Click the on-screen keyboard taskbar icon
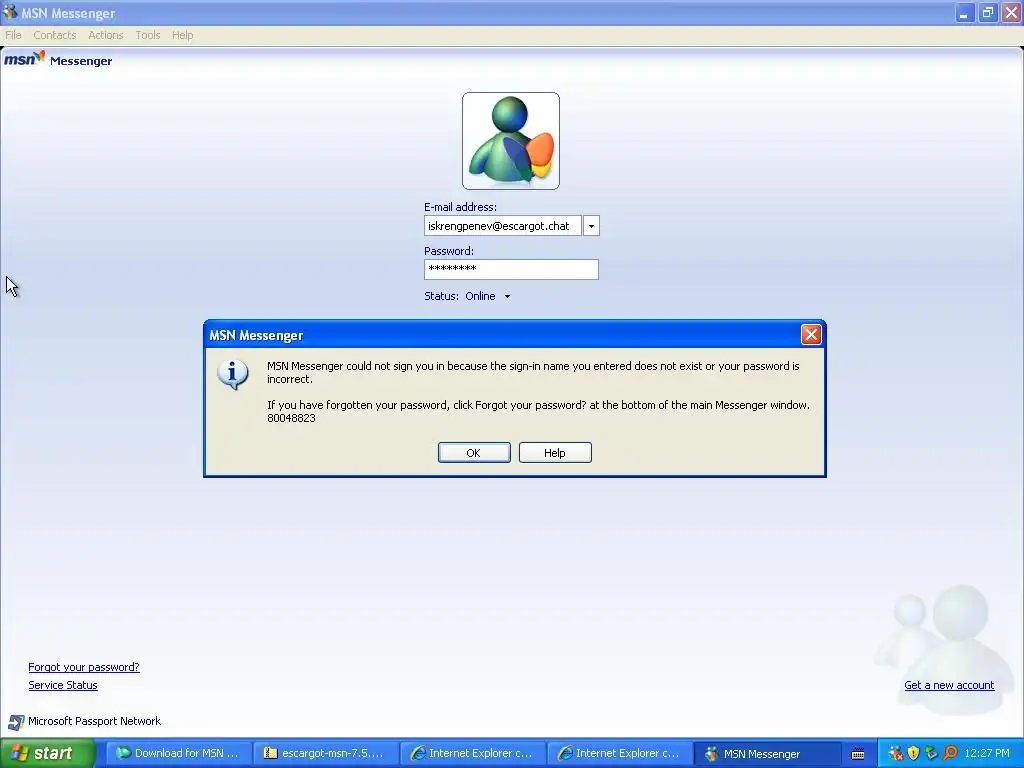Screen dimensions: 1024x768 coord(858,754)
